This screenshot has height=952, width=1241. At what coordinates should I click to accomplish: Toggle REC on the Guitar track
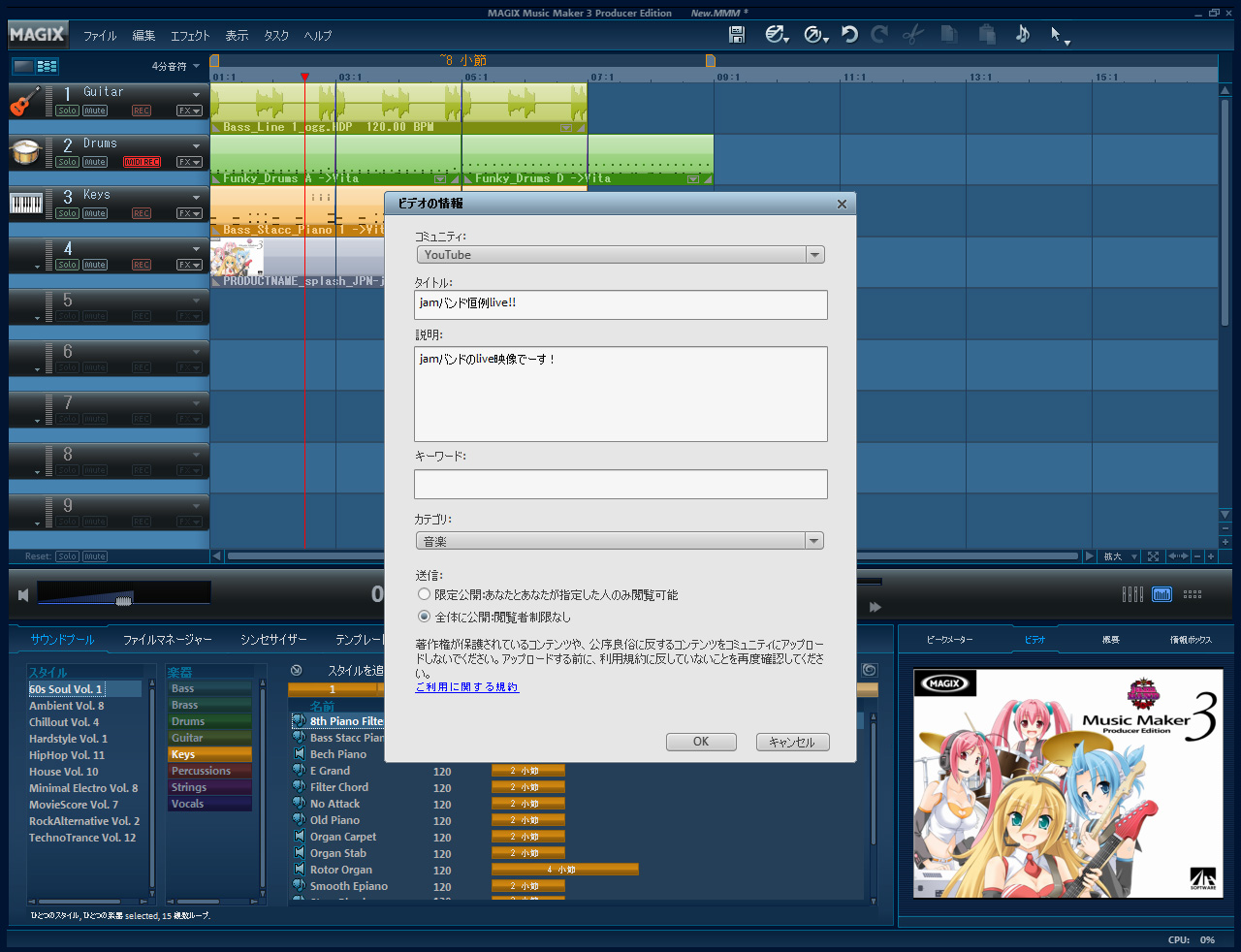coord(142,111)
